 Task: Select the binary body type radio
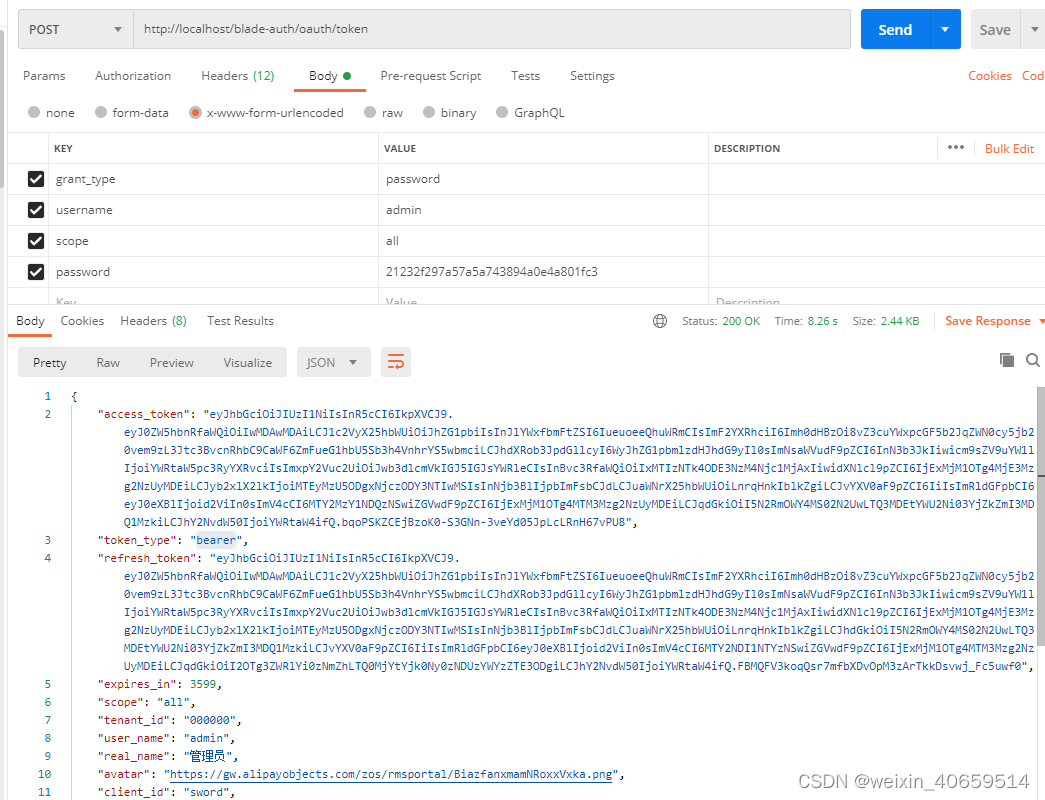coord(429,112)
